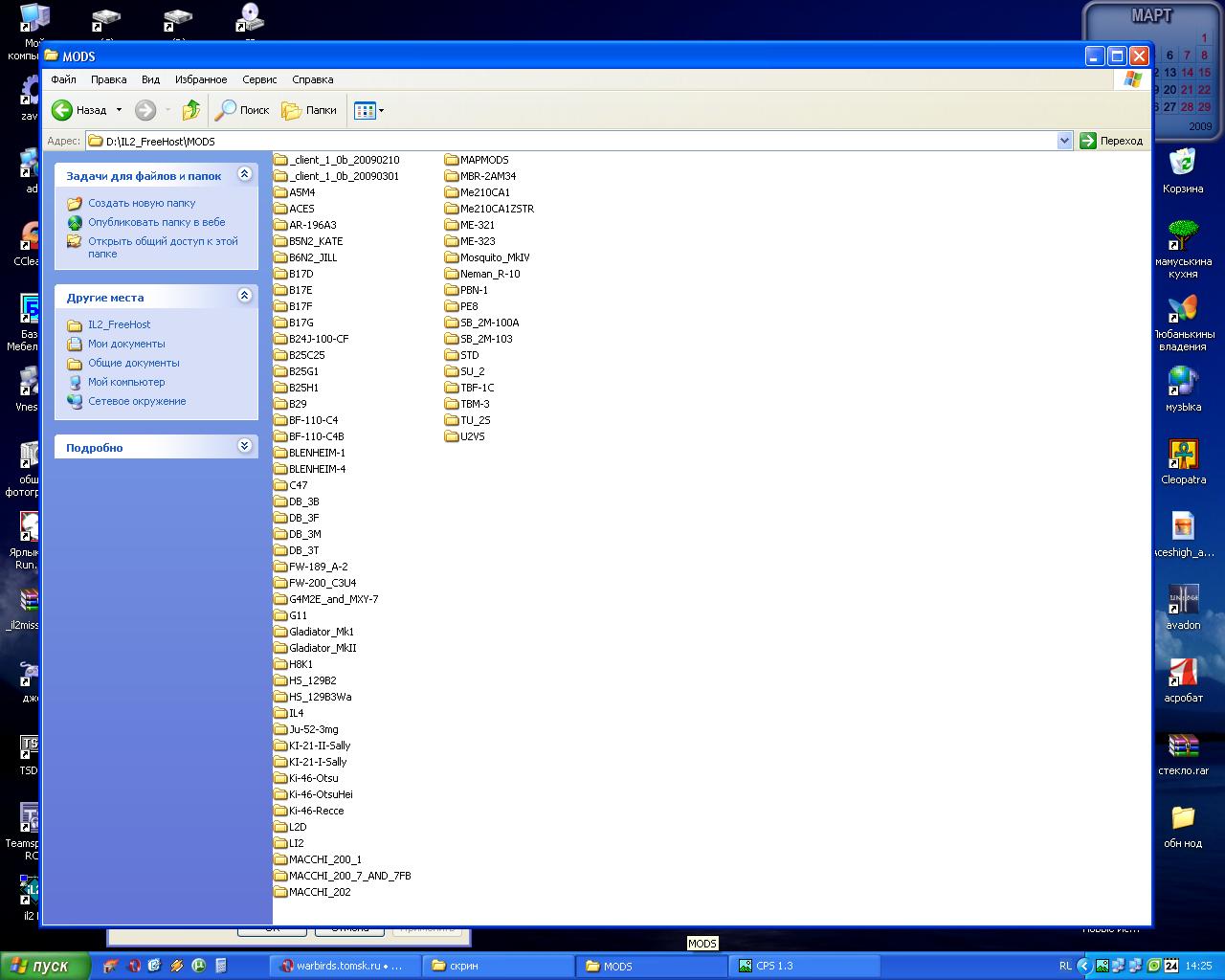Collapse the Other Places panel
The image size is (1225, 980).
point(244,296)
